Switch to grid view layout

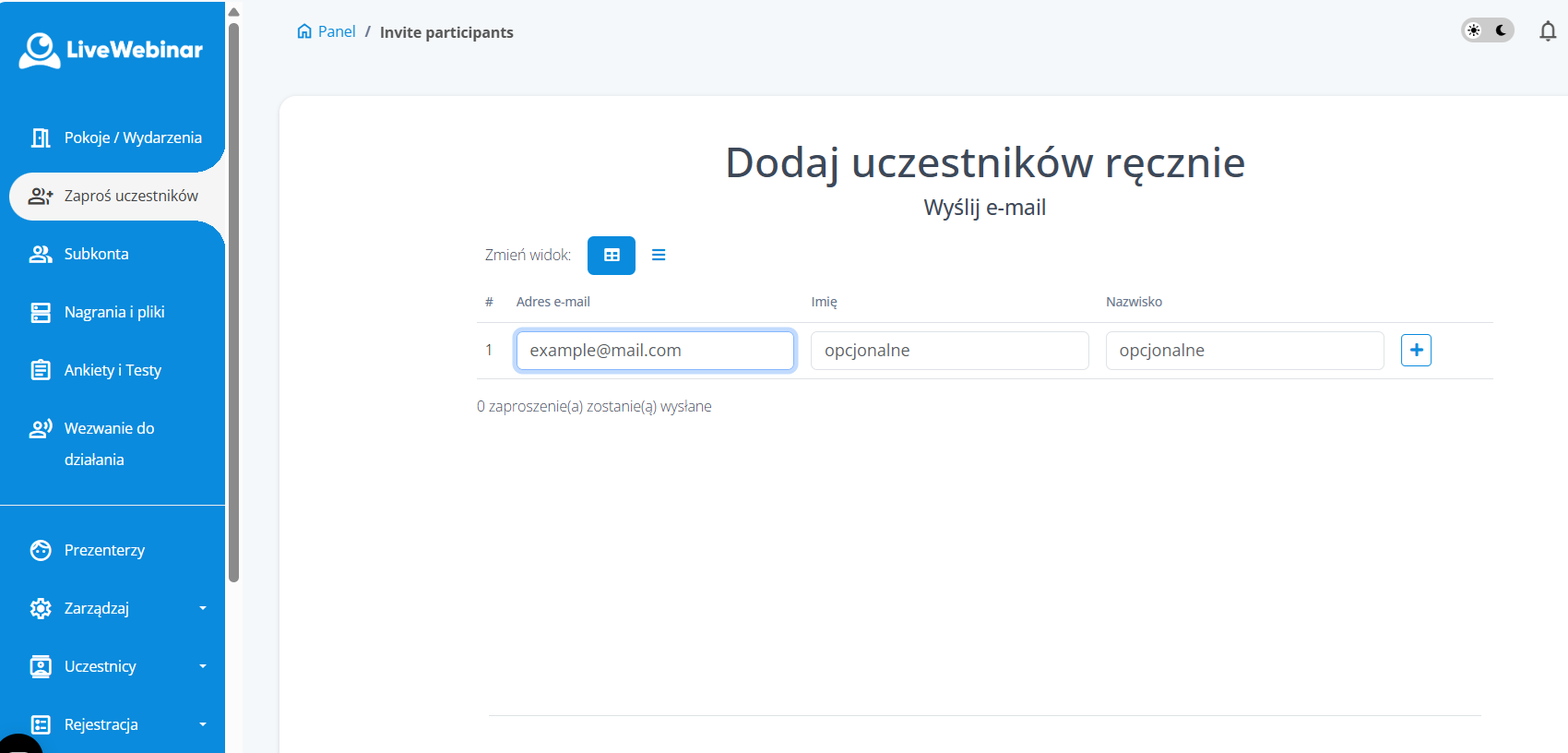611,256
